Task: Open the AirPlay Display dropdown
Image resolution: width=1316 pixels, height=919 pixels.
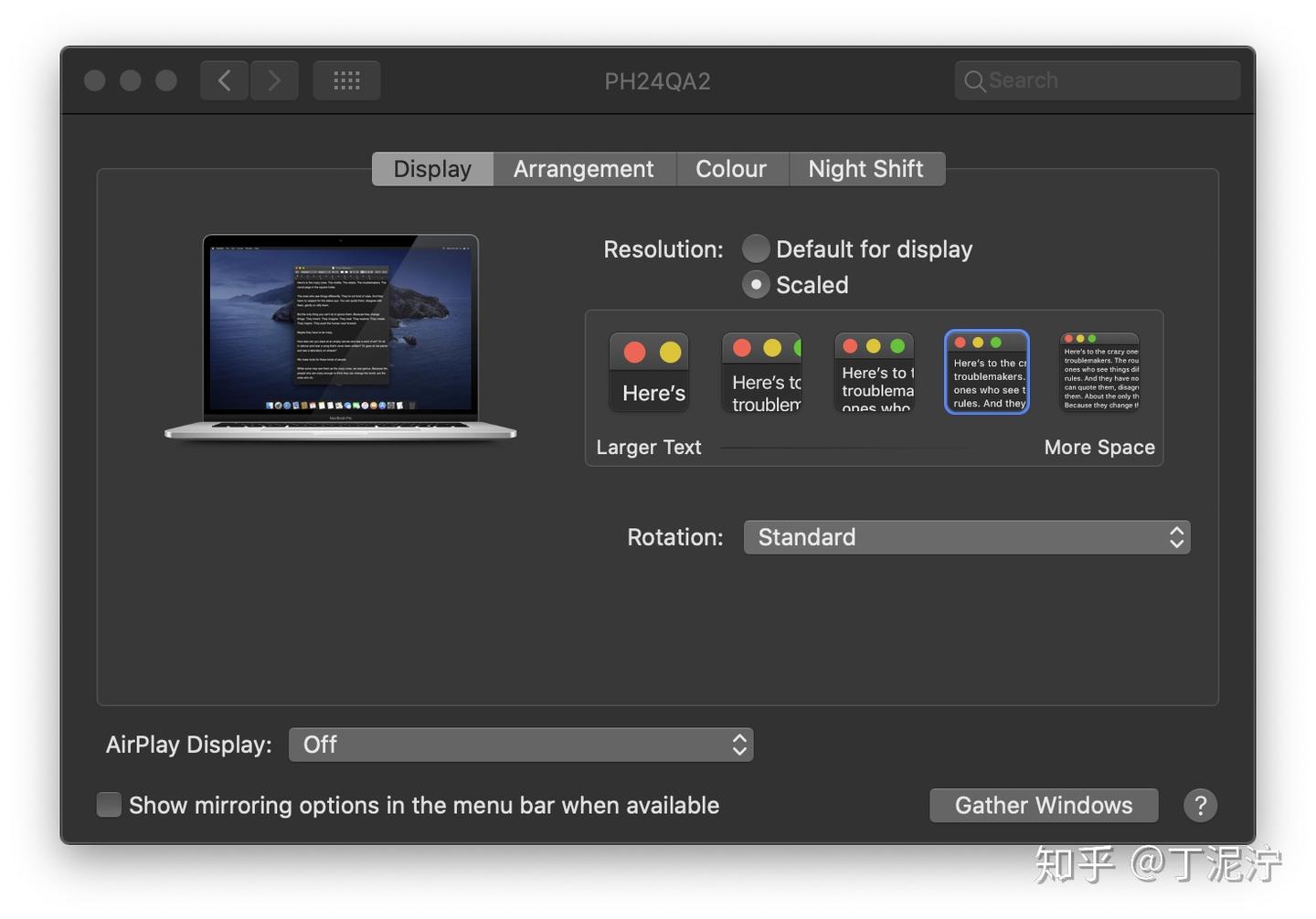Action: pos(521,745)
